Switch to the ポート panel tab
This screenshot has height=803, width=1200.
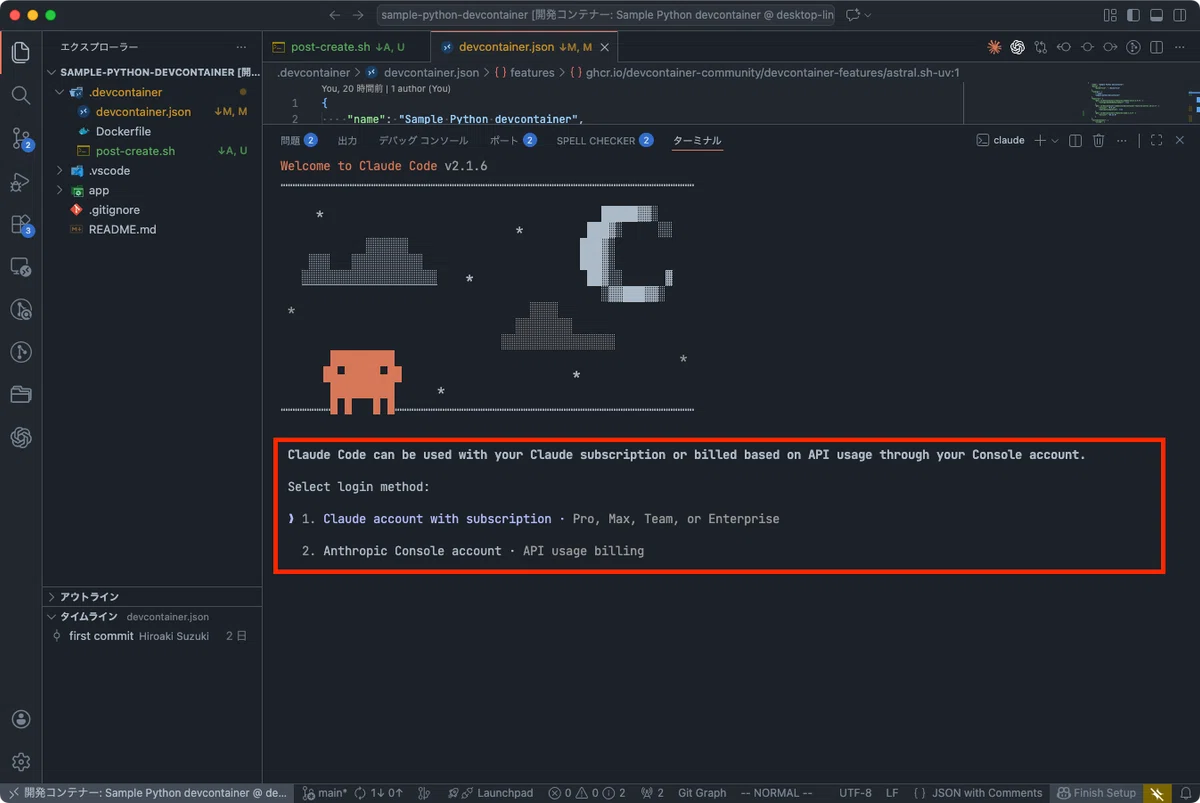[513, 141]
